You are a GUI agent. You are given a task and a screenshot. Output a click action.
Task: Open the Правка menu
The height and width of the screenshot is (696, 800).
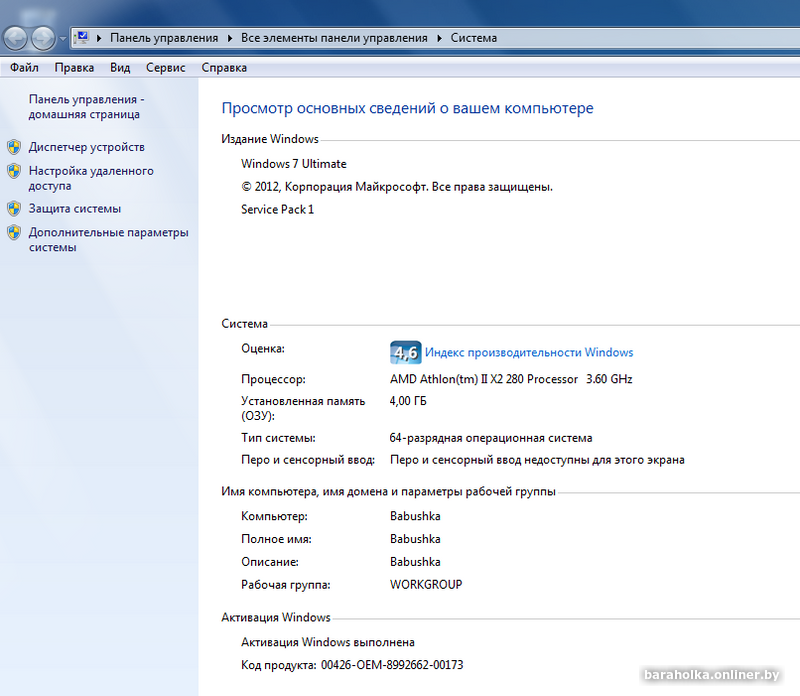pyautogui.click(x=74, y=67)
